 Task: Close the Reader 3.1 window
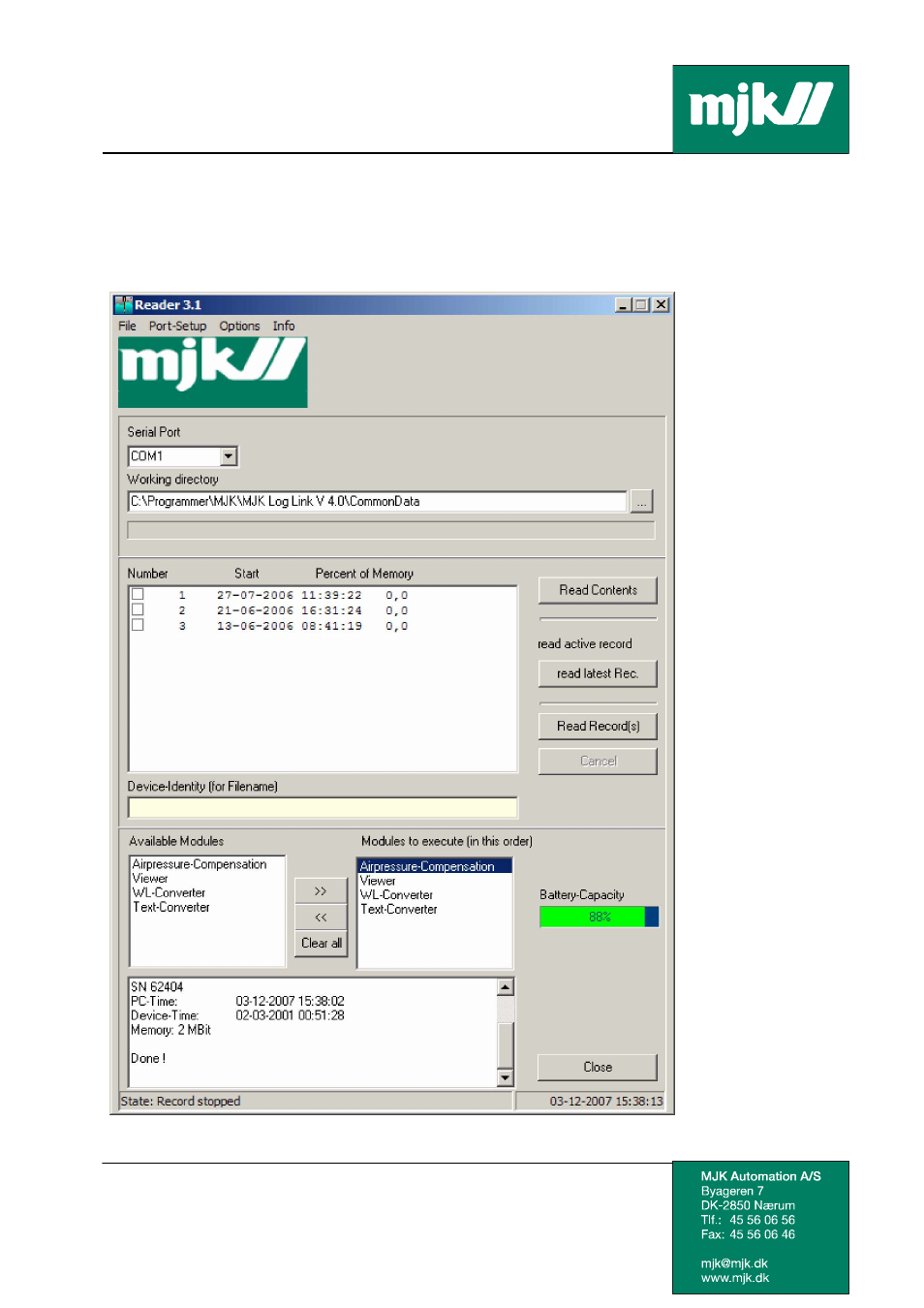click(661, 304)
